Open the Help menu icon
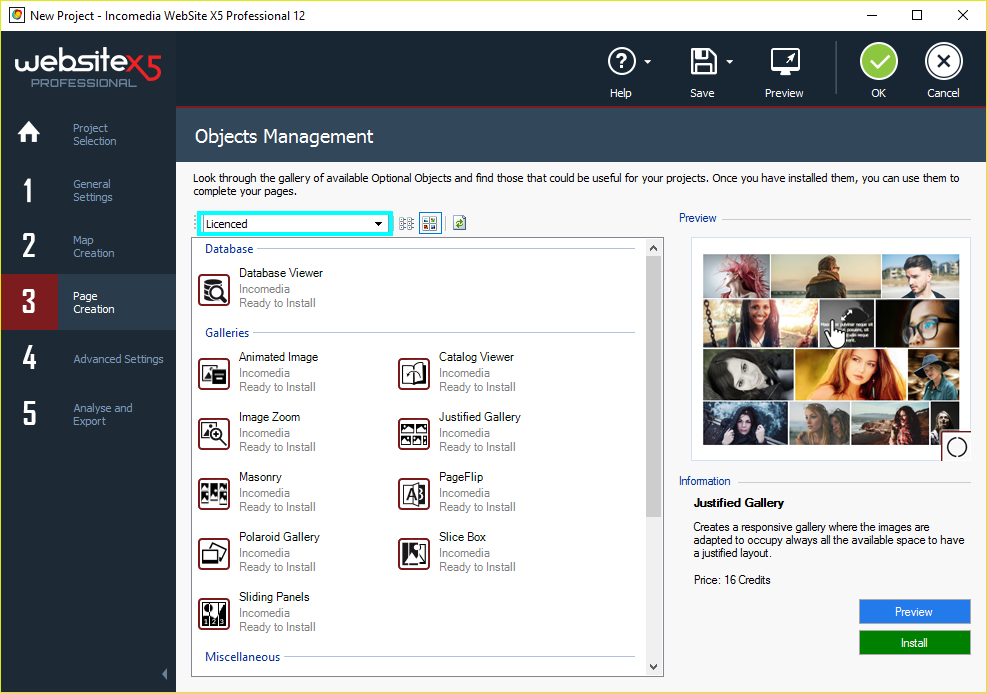The width and height of the screenshot is (987, 693). pyautogui.click(x=621, y=62)
